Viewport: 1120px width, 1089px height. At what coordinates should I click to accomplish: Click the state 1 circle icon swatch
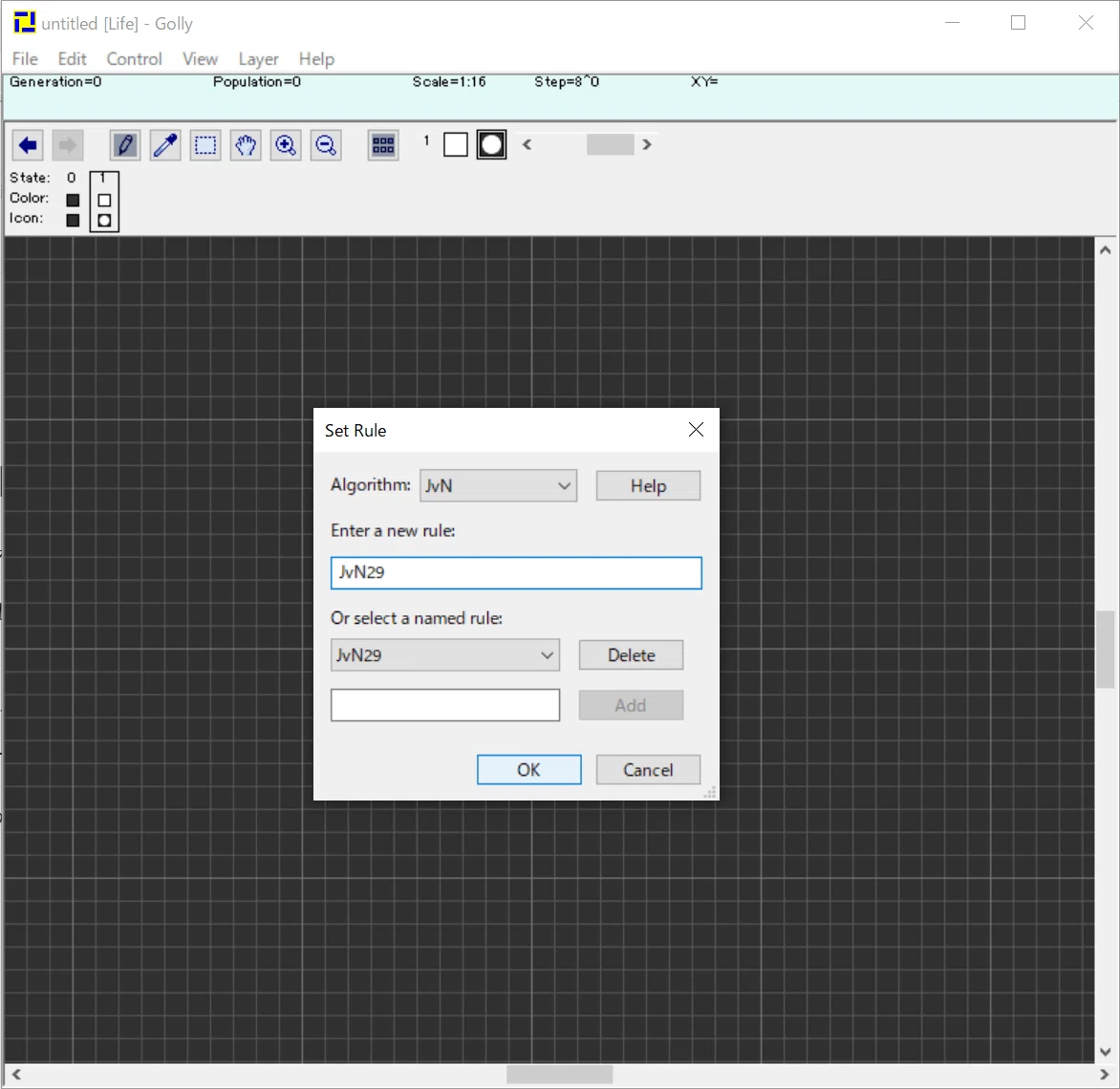point(104,220)
